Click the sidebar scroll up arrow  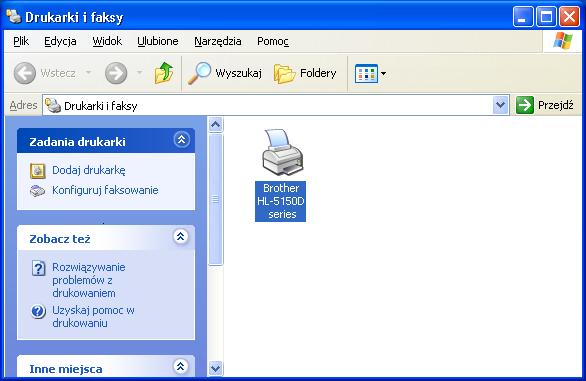(x=215, y=125)
